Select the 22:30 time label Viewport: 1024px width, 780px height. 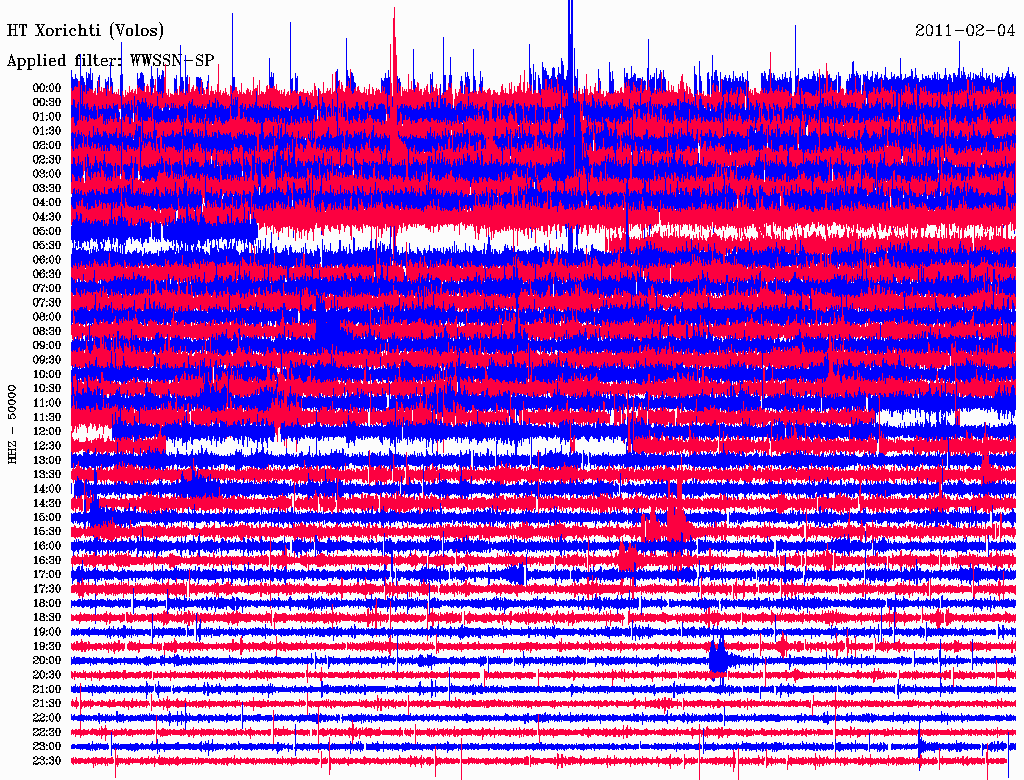coord(47,732)
